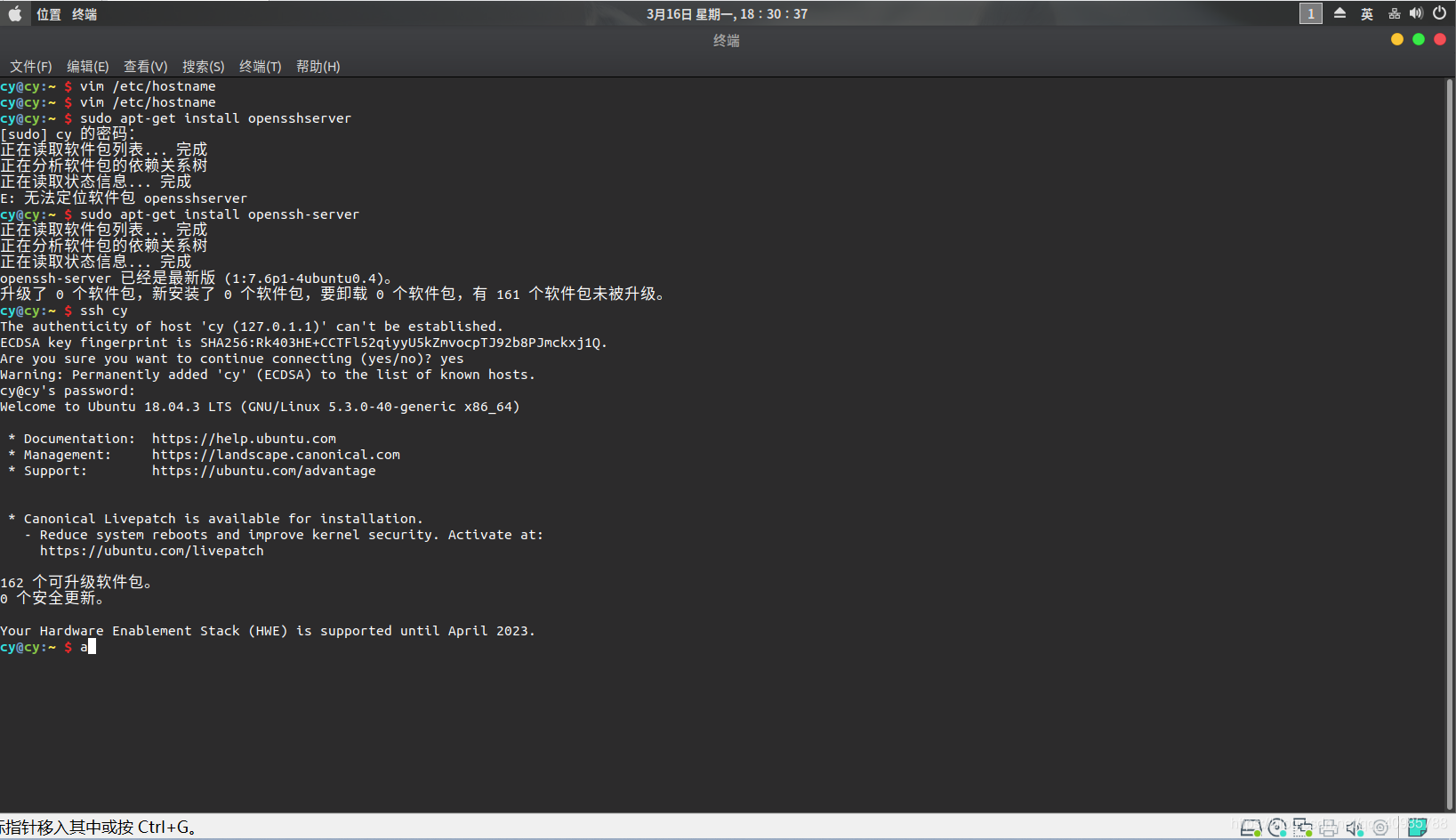The height and width of the screenshot is (840, 1456).
Task: Click the '162 个可升级软件包' line
Action: [x=77, y=582]
